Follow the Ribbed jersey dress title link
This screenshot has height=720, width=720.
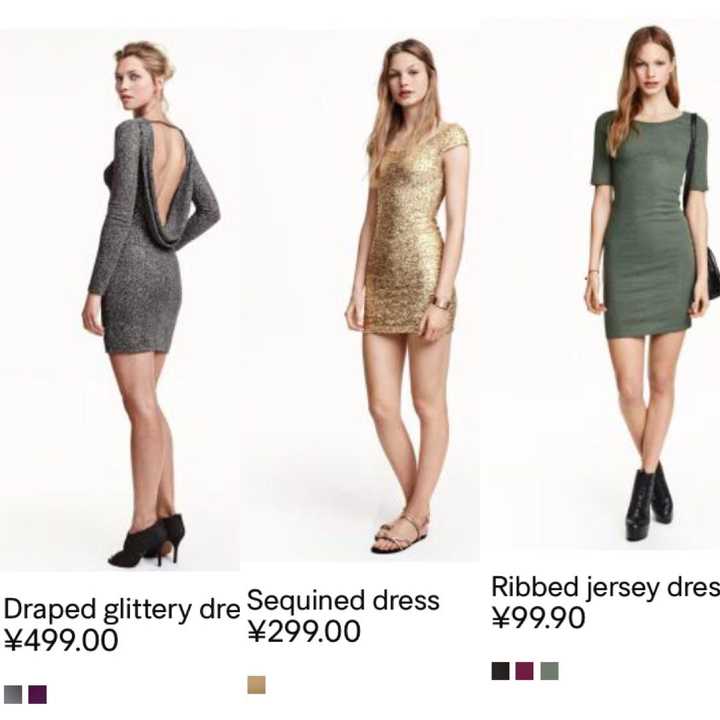pyautogui.click(x=606, y=587)
